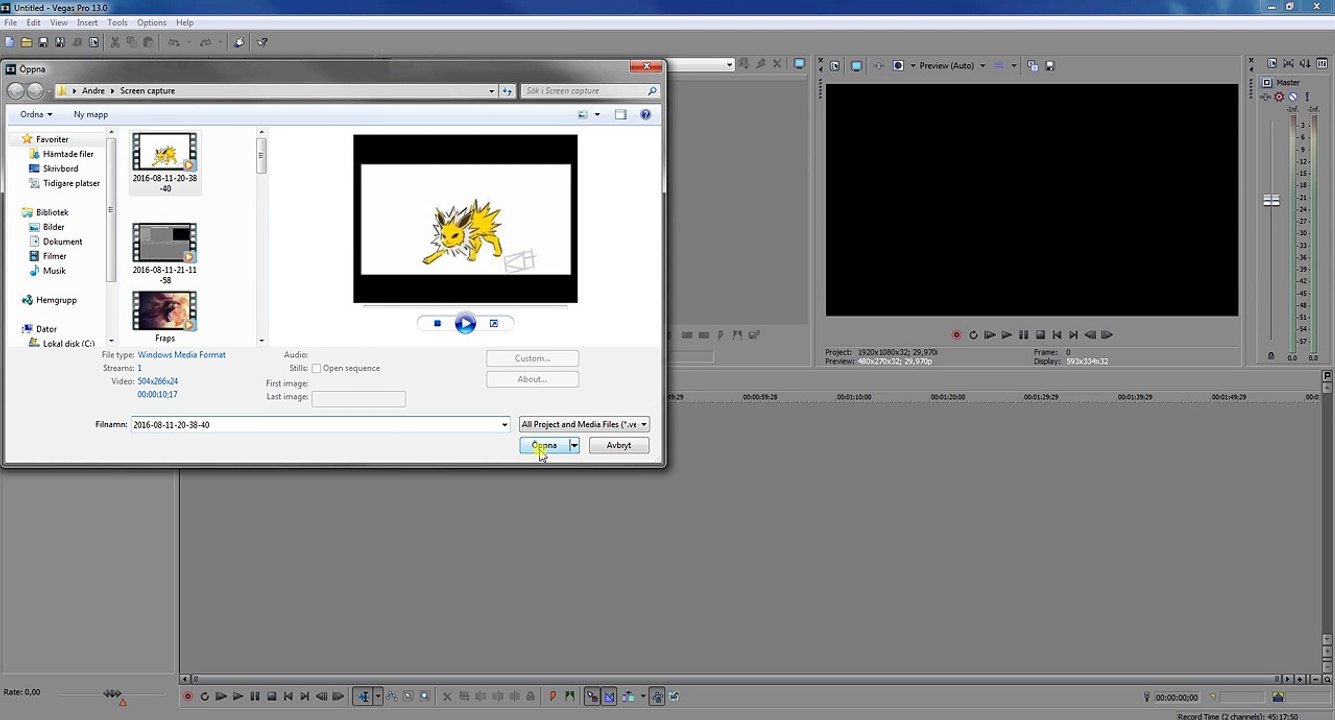Toggle loop playback on timeline transport bar
Screen dimensions: 1335x720
coord(204,696)
